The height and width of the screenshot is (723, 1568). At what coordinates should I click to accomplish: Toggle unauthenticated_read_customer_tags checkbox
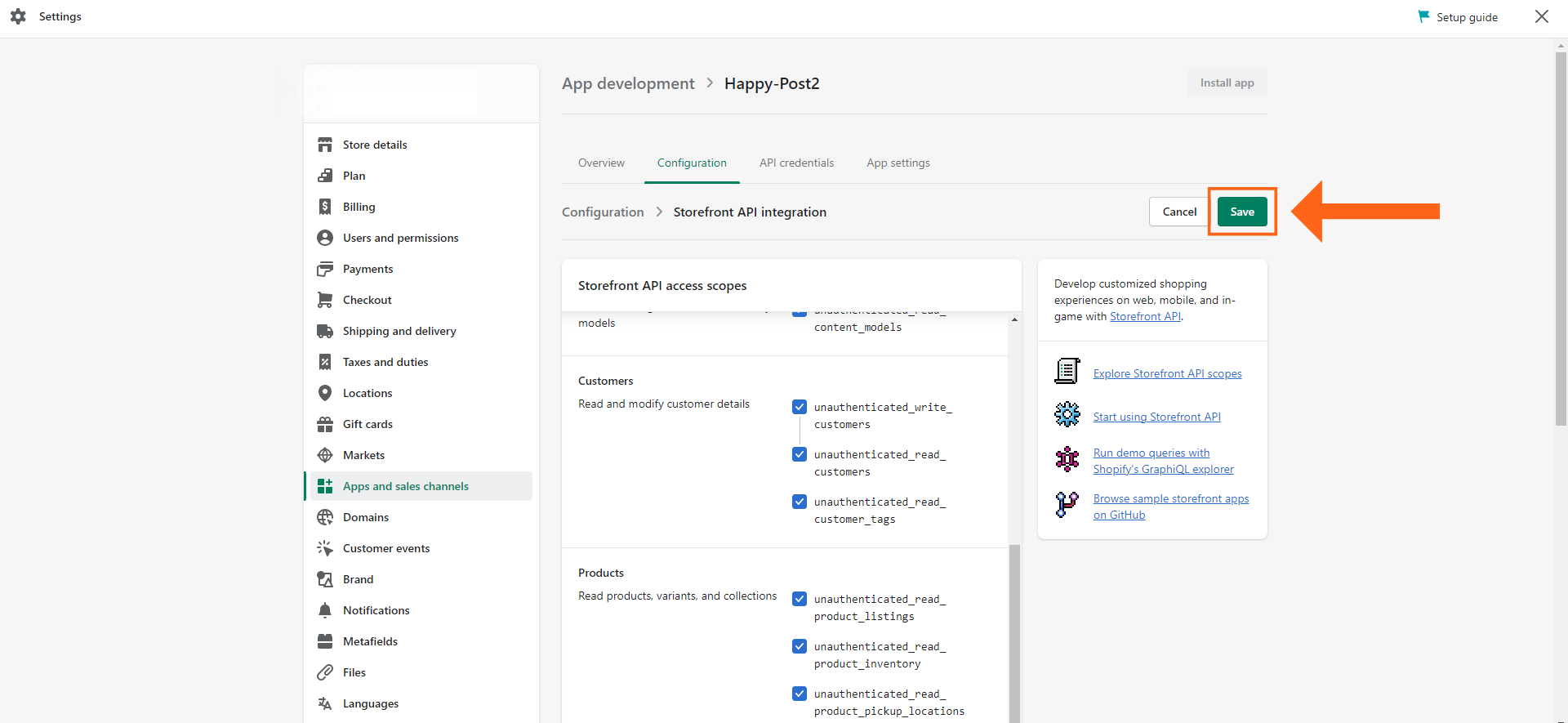800,502
